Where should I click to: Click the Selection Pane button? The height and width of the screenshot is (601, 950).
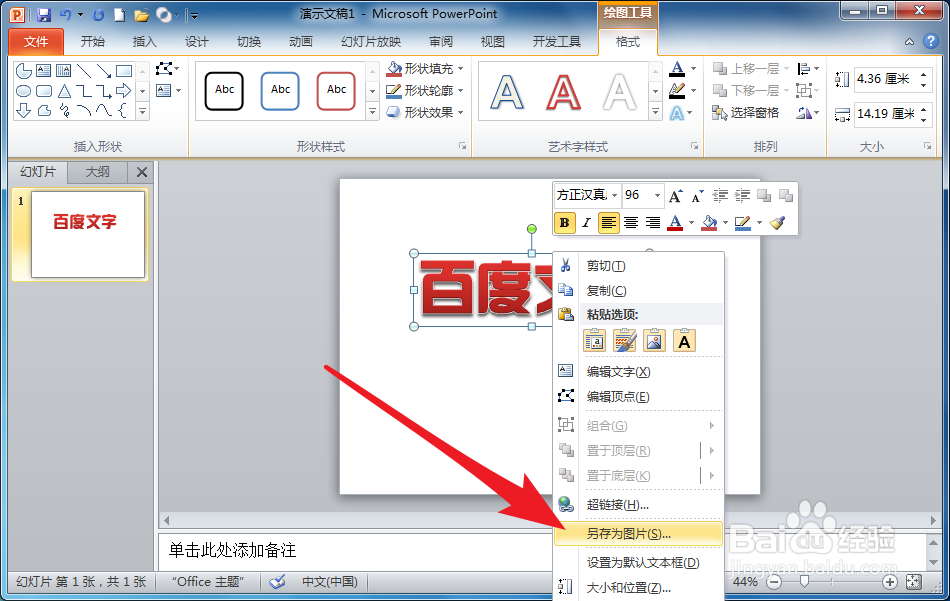[x=746, y=113]
